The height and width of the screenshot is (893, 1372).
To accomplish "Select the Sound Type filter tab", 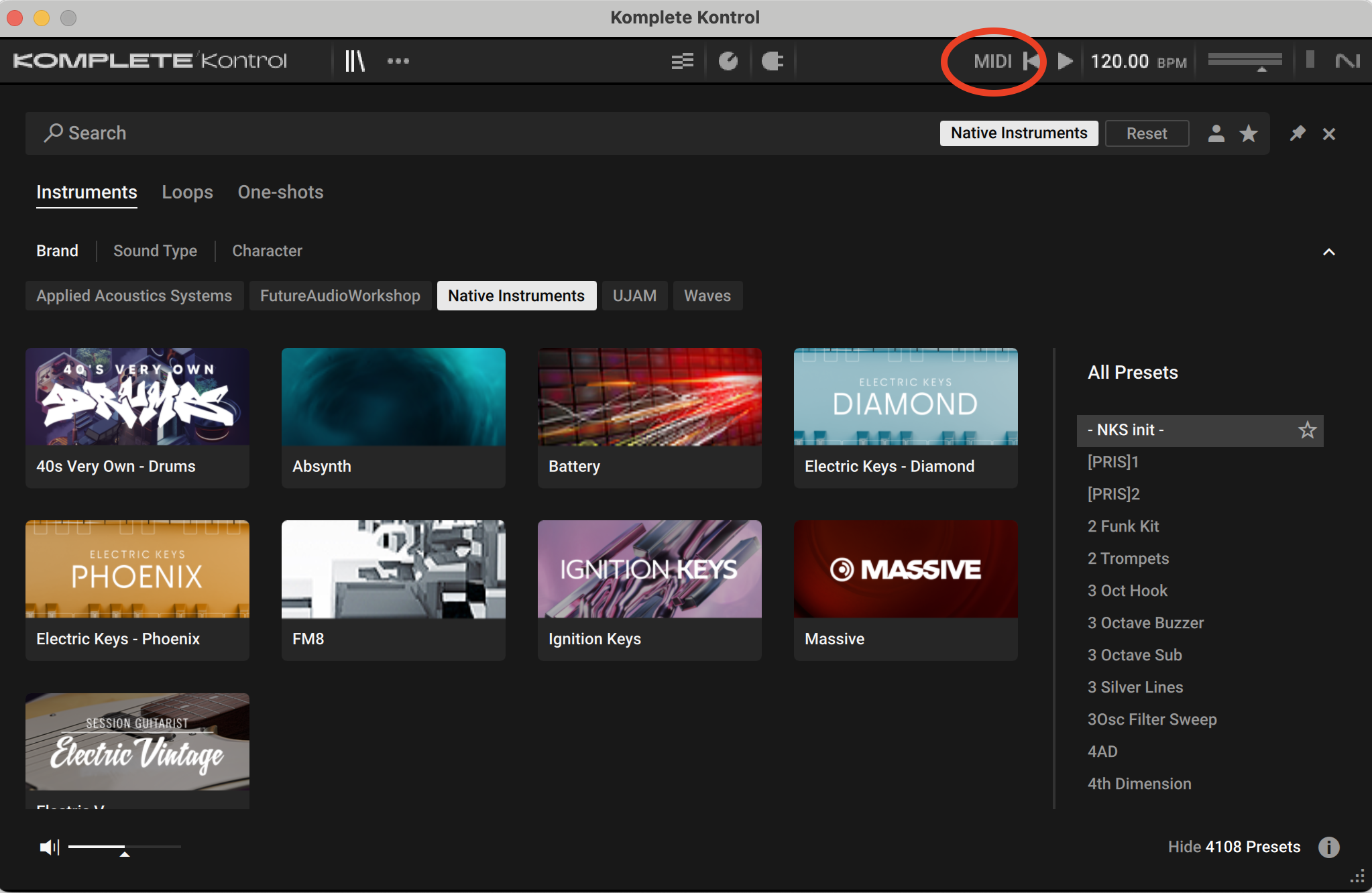I will point(155,251).
